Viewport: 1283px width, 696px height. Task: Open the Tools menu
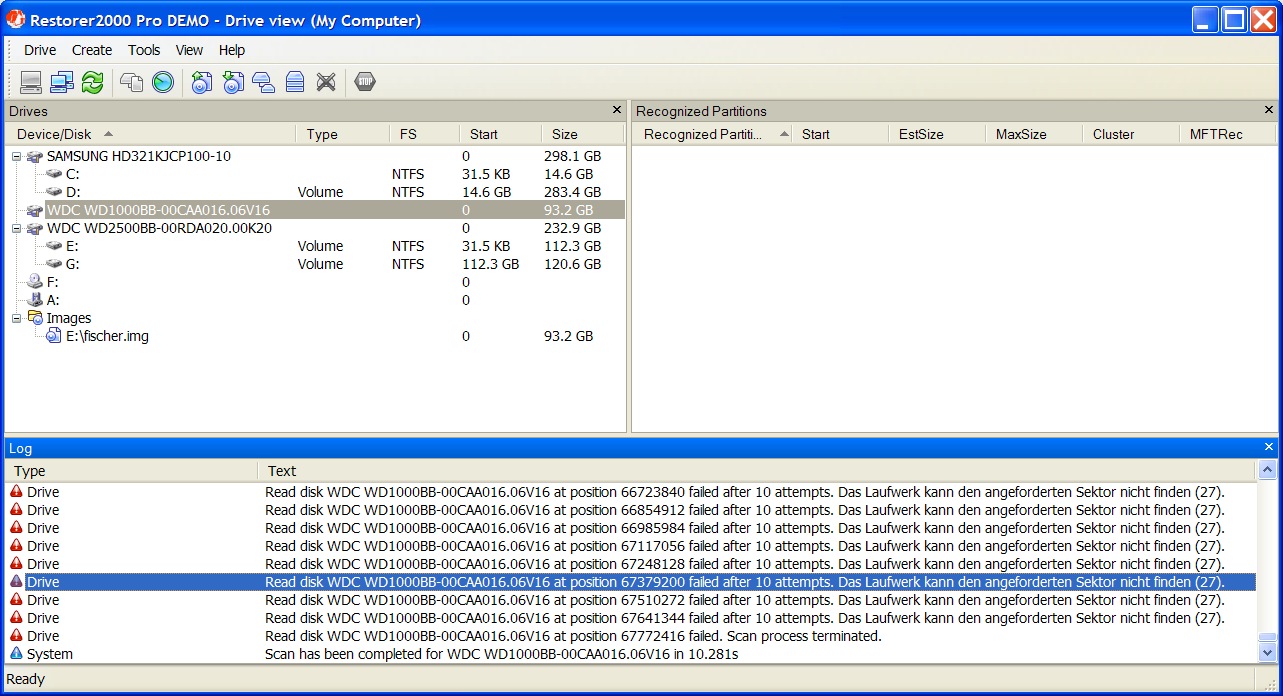(144, 50)
